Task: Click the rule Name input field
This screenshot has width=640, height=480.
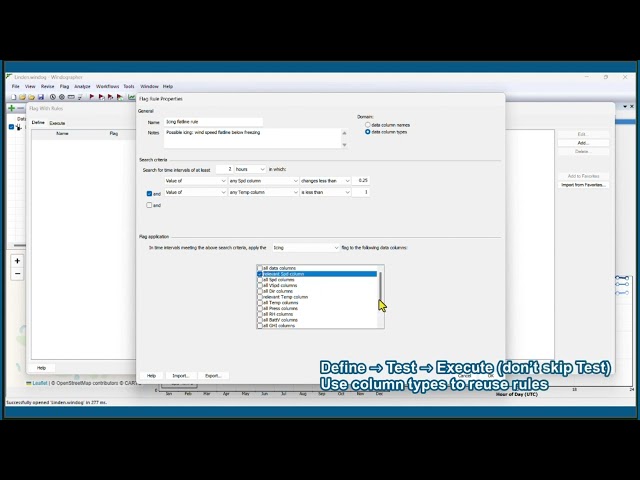Action: [213, 122]
